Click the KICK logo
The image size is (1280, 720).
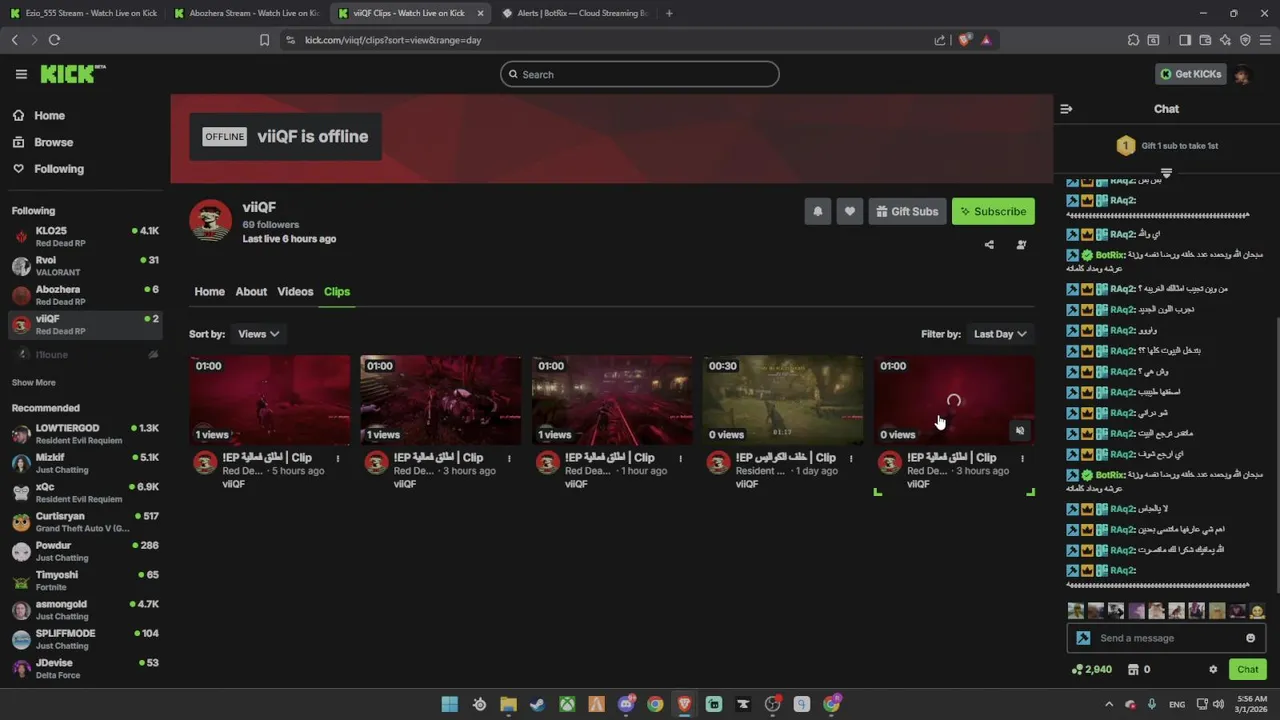pos(73,74)
